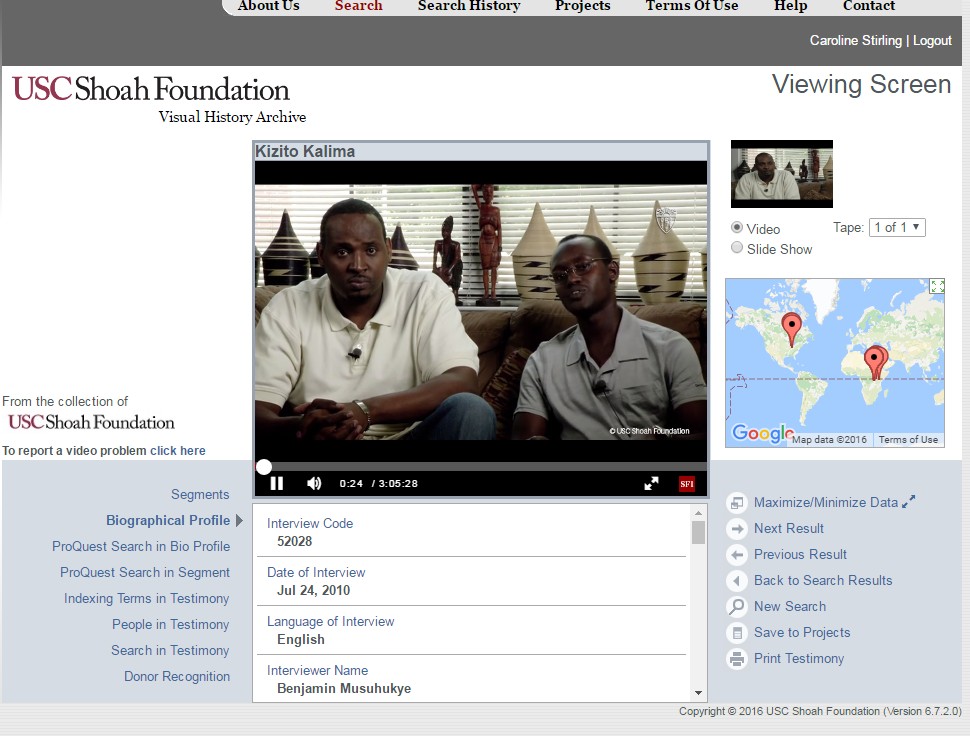Screen dimensions: 970x736
Task: Click the Save to Projects icon
Action: [737, 633]
